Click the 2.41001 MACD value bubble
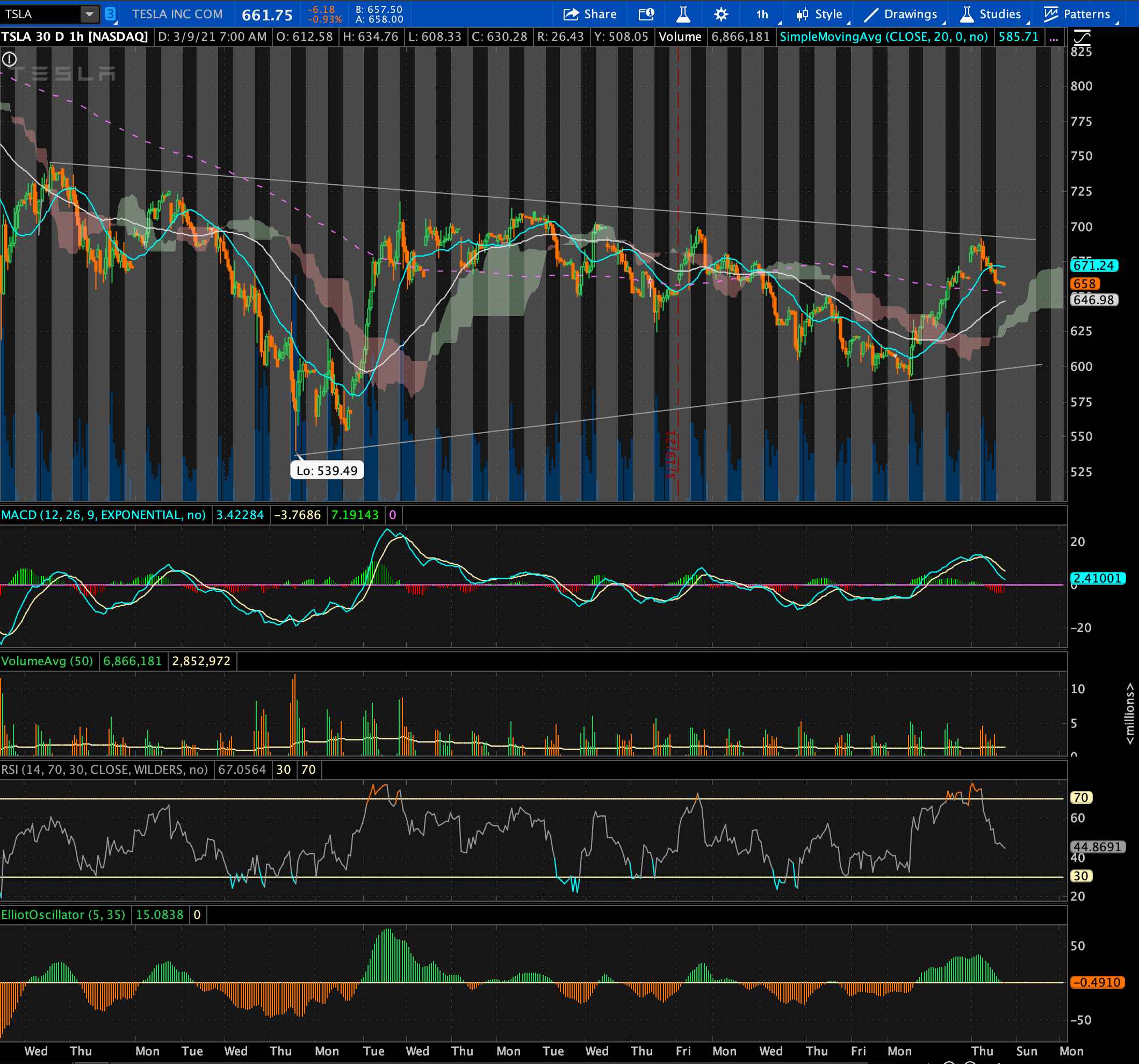This screenshot has height=1064, width=1139. [x=1097, y=578]
